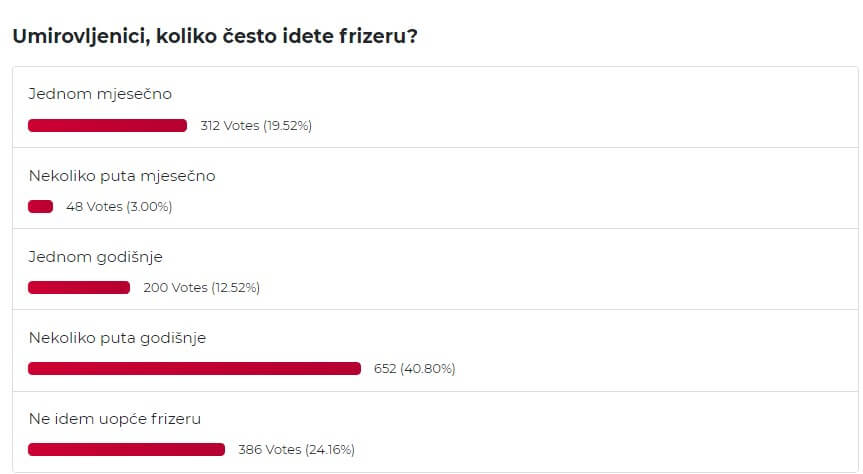Click '200 Votes (12.52%)' text
863x474 pixels.
[201, 287]
